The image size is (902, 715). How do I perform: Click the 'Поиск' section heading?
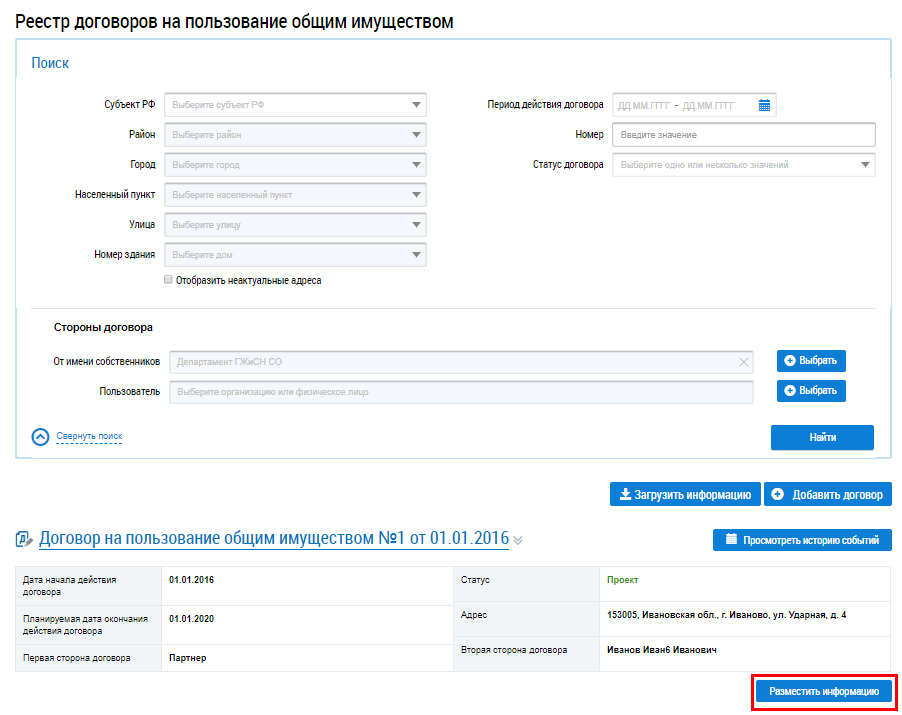tap(50, 63)
